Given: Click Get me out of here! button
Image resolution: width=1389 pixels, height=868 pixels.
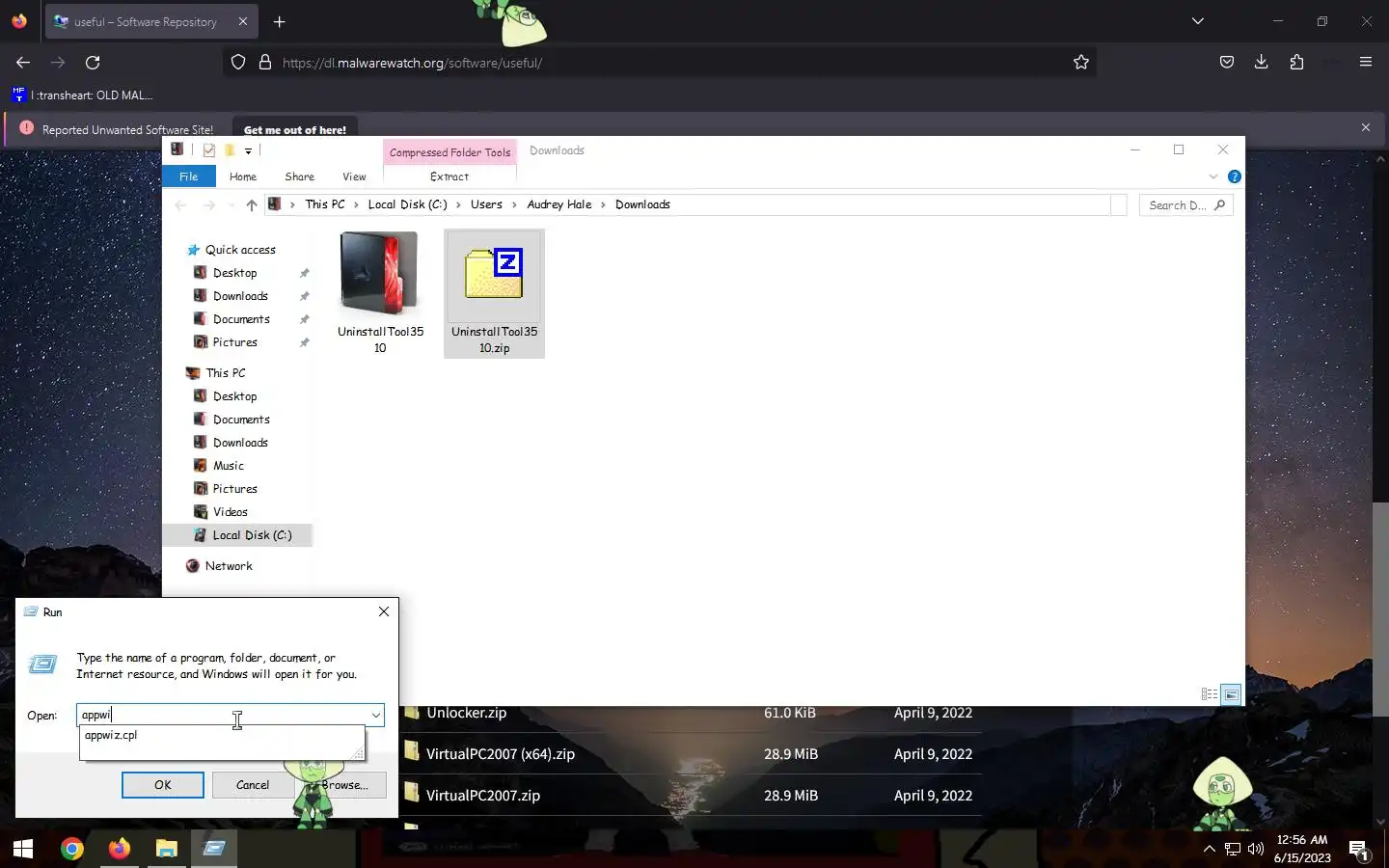Looking at the screenshot, I should click(295, 129).
